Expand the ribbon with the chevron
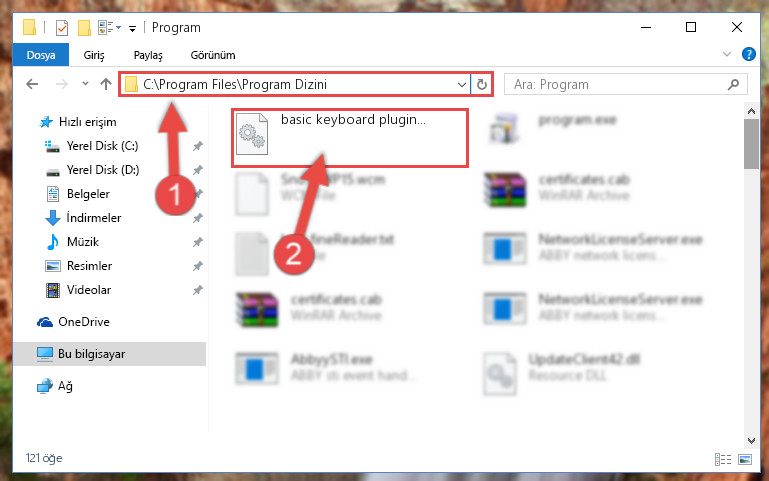The width and height of the screenshot is (769, 481). (x=727, y=54)
